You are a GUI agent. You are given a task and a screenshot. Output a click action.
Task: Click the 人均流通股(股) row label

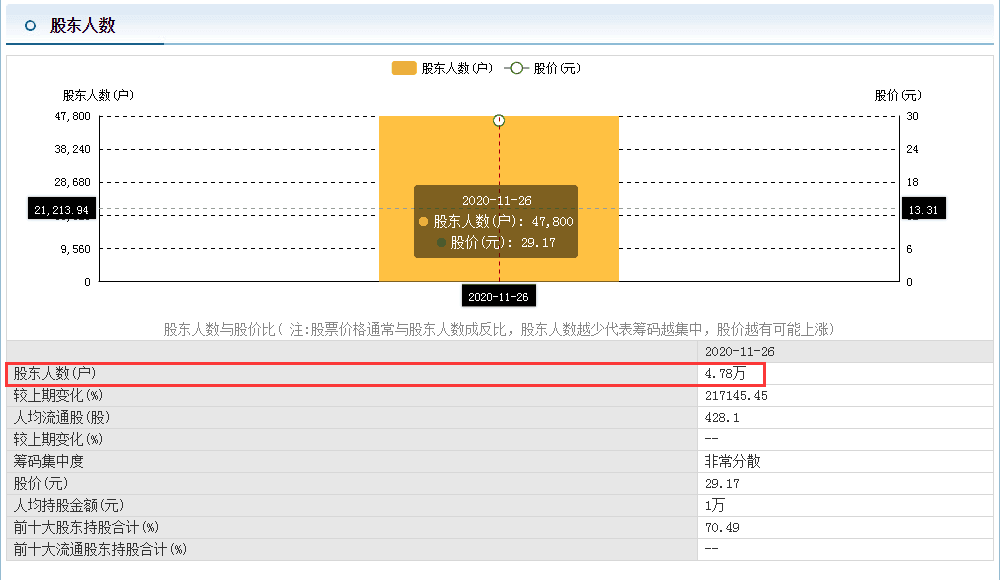(62, 417)
